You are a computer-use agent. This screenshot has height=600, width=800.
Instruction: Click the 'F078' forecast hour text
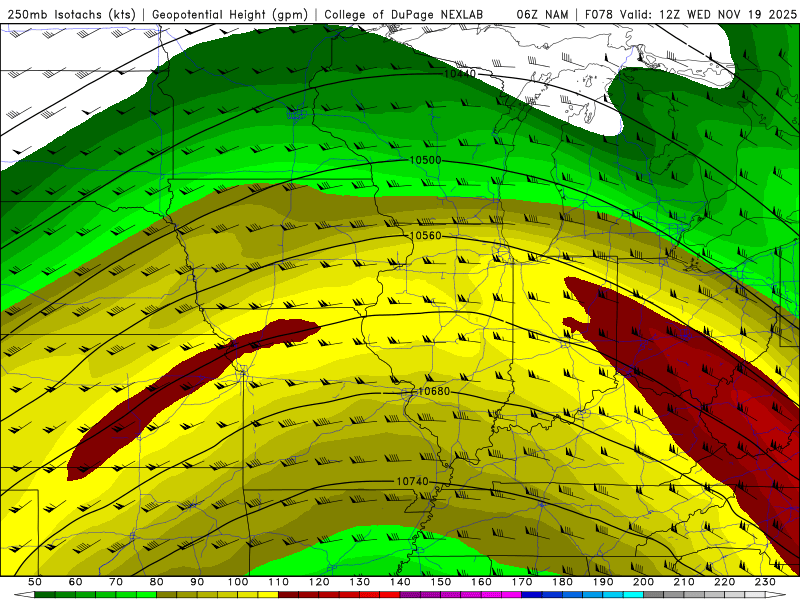(x=599, y=15)
